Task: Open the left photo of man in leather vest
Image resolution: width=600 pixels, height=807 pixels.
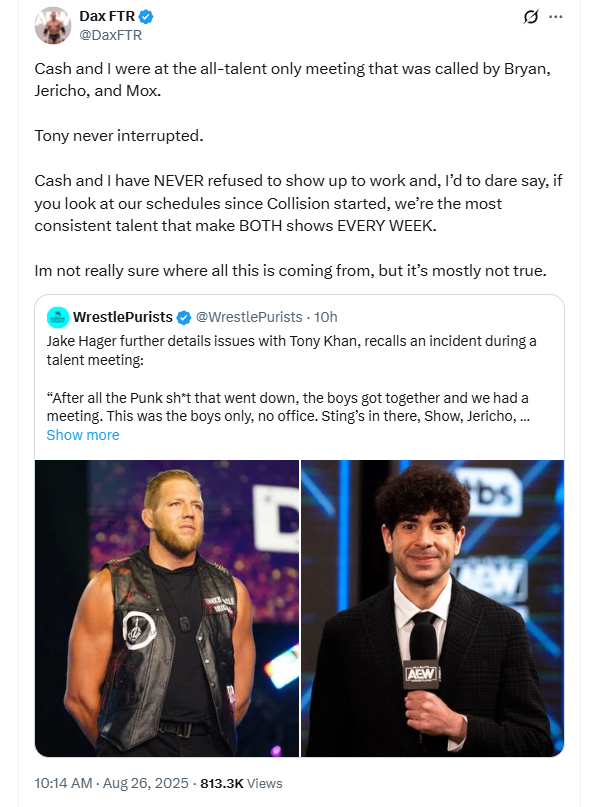Action: [167, 607]
